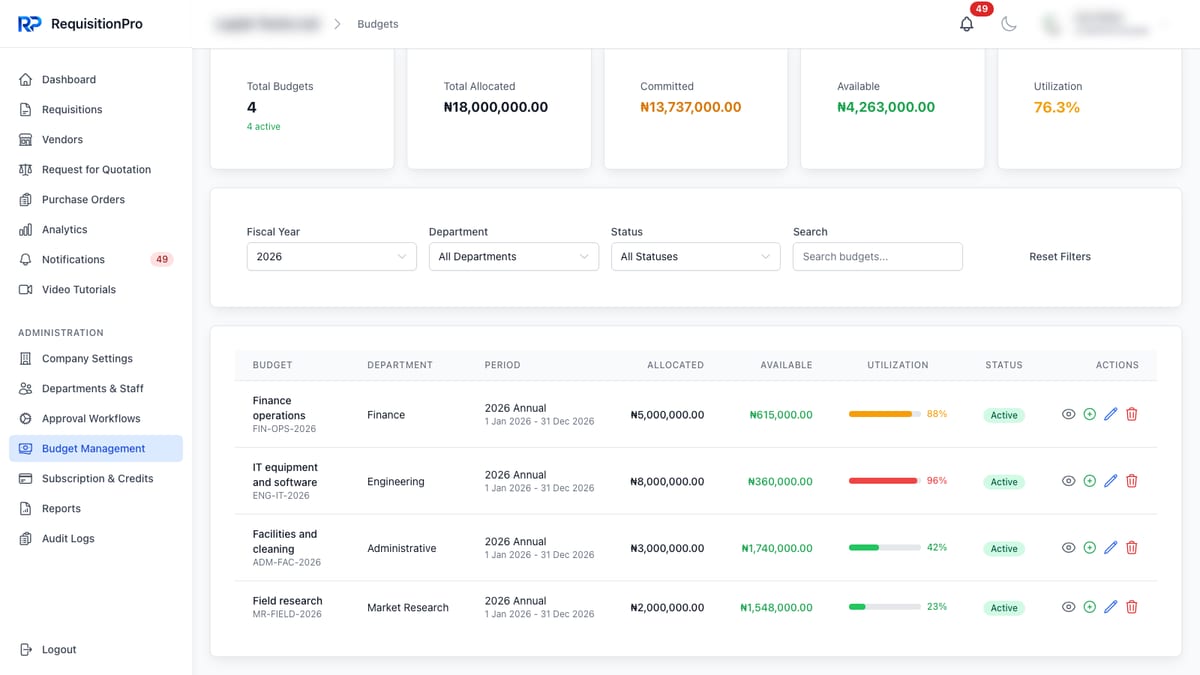Screen dimensions: 1200x675
Task: Open Dashboard from the sidebar
Action: click(x=96, y=80)
